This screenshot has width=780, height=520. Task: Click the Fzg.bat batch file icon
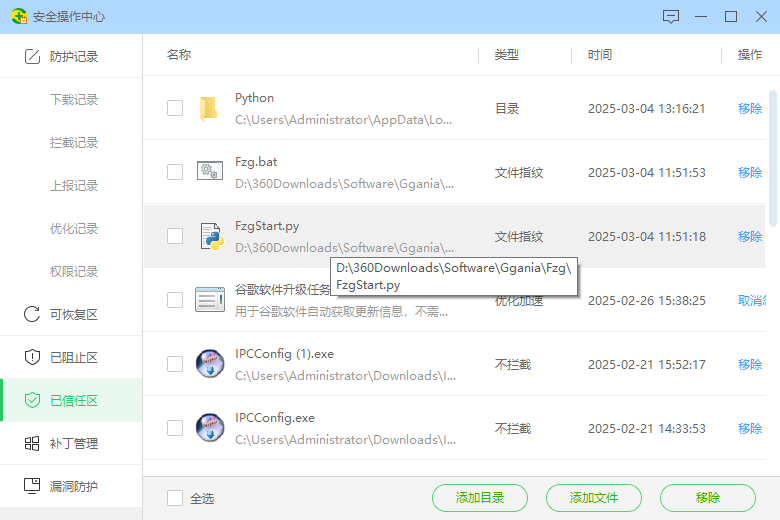209,172
